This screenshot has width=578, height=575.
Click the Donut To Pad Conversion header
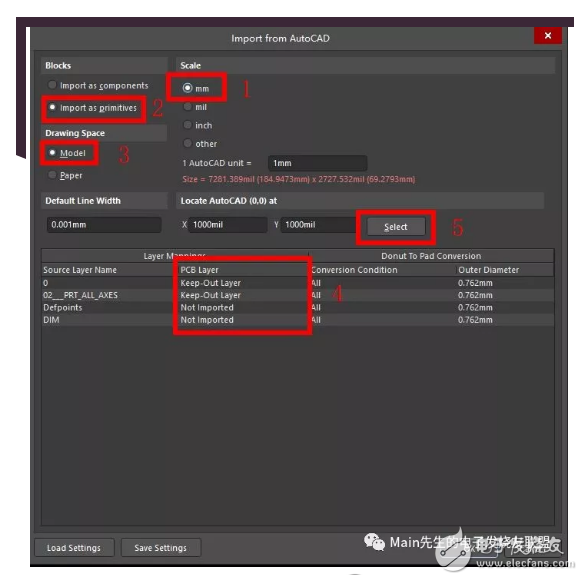coord(431,256)
